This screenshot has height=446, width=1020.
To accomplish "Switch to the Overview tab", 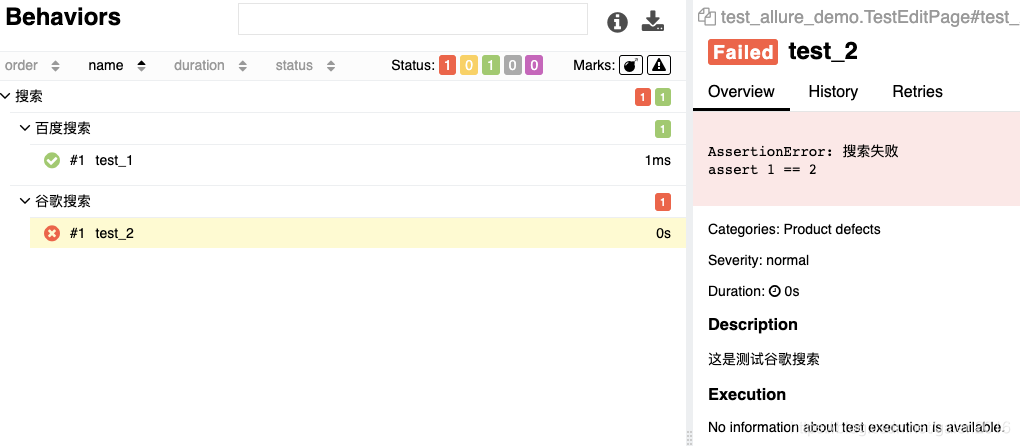I will tap(741, 92).
